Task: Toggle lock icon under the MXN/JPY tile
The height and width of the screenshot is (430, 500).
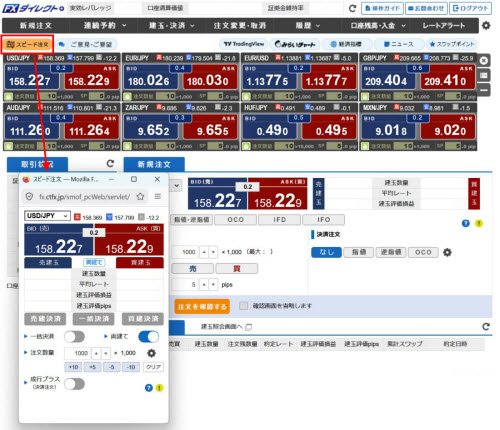Action: point(365,146)
